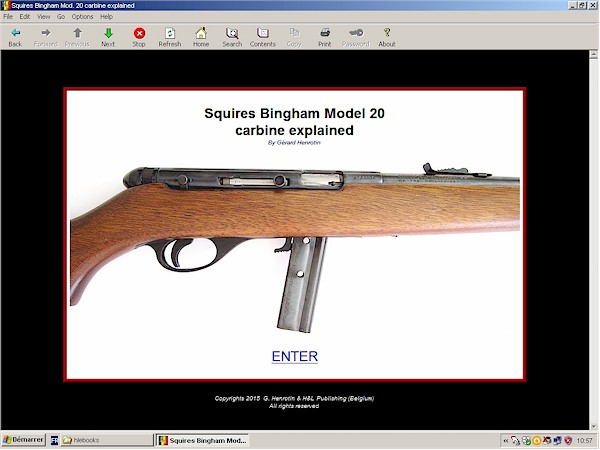Click the scrollbar down arrow
600x450 pixels.
click(593, 426)
